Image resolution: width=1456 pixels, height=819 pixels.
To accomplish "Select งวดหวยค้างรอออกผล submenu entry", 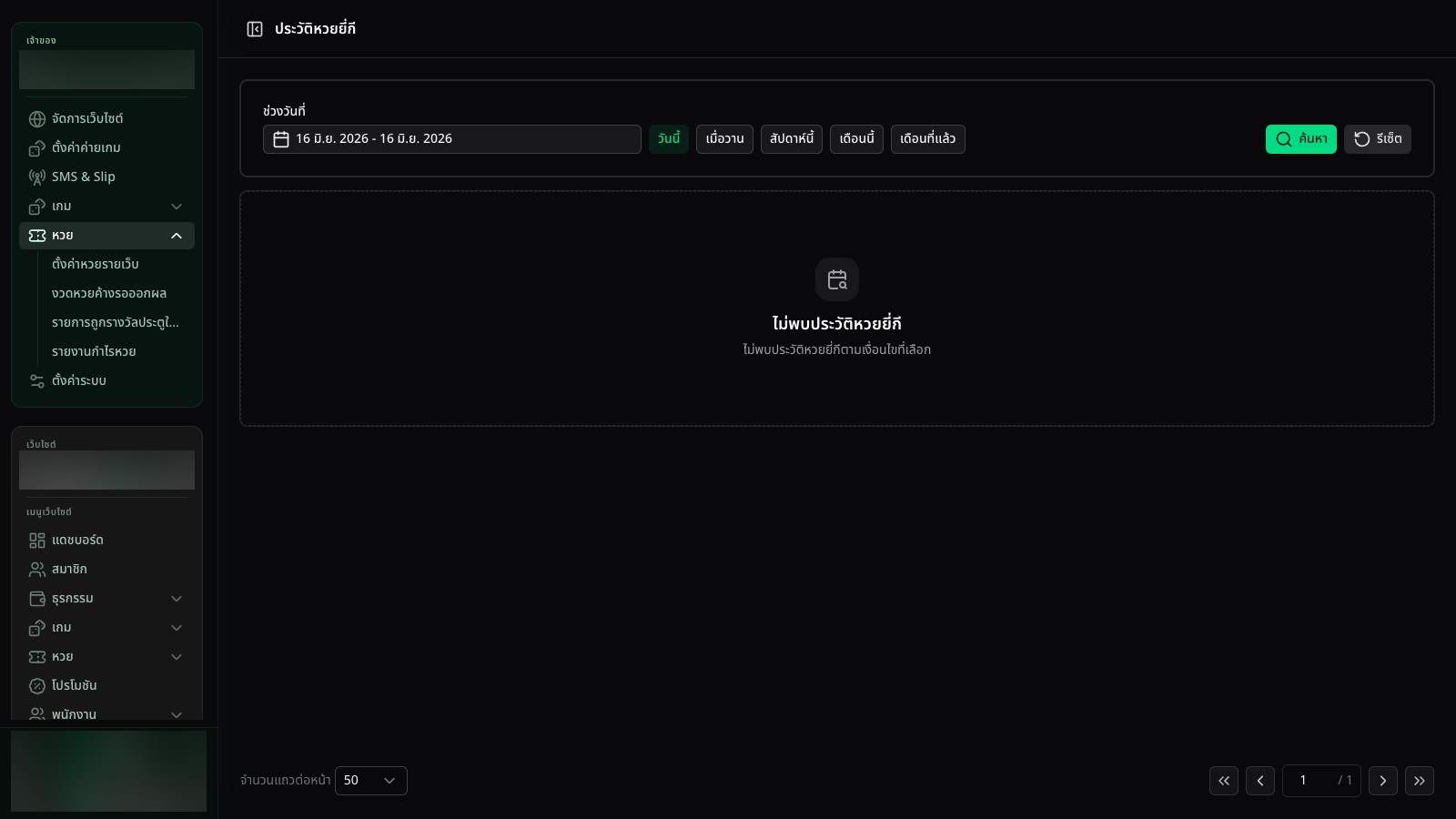I will [116, 294].
